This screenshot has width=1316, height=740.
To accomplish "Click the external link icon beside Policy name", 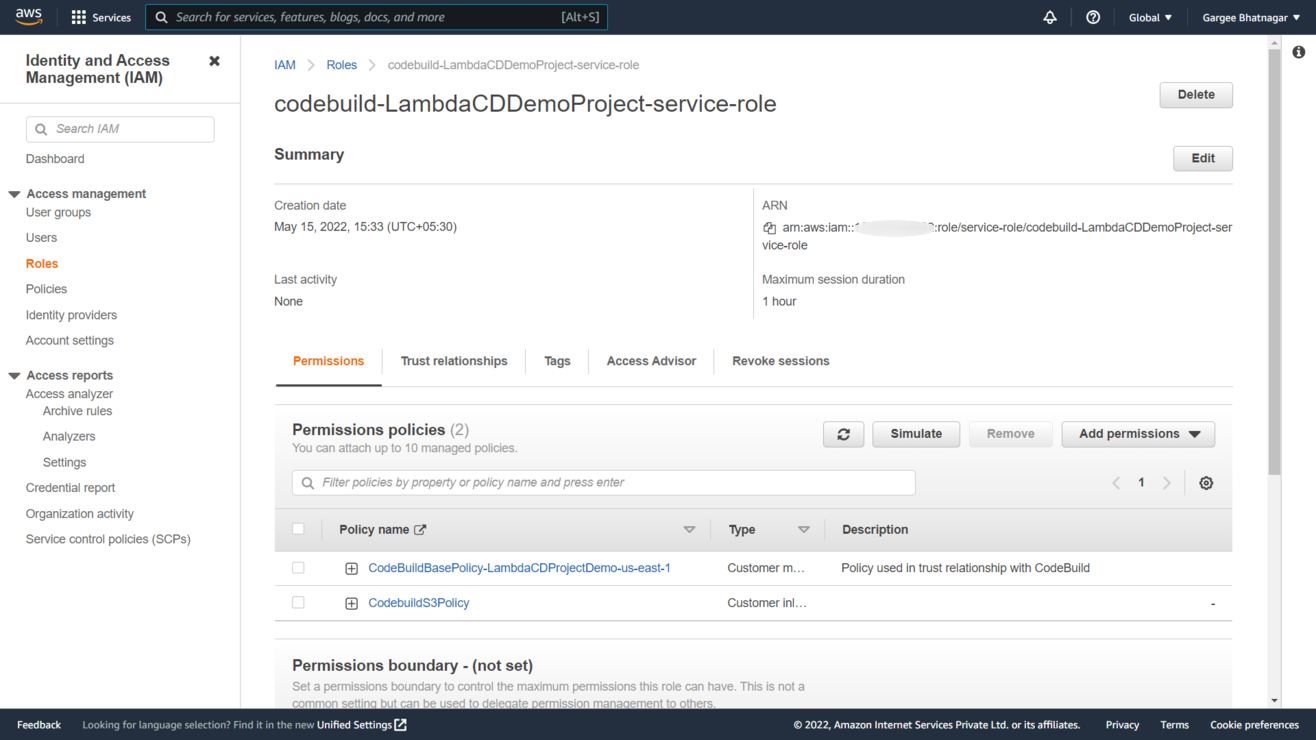I will 420,529.
